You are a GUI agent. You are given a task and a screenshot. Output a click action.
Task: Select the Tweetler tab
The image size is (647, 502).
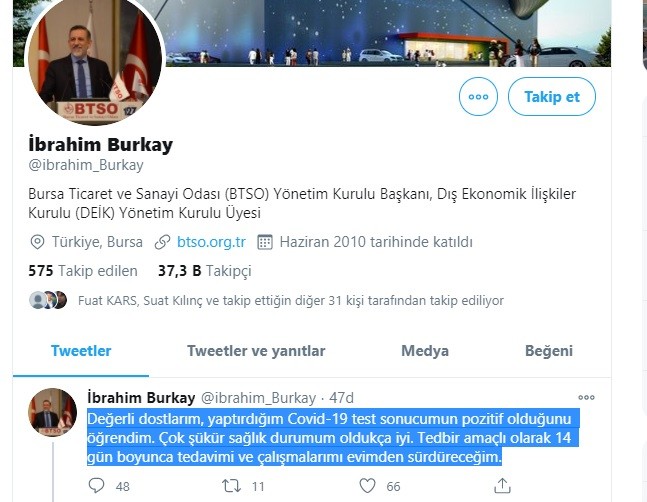coord(81,351)
